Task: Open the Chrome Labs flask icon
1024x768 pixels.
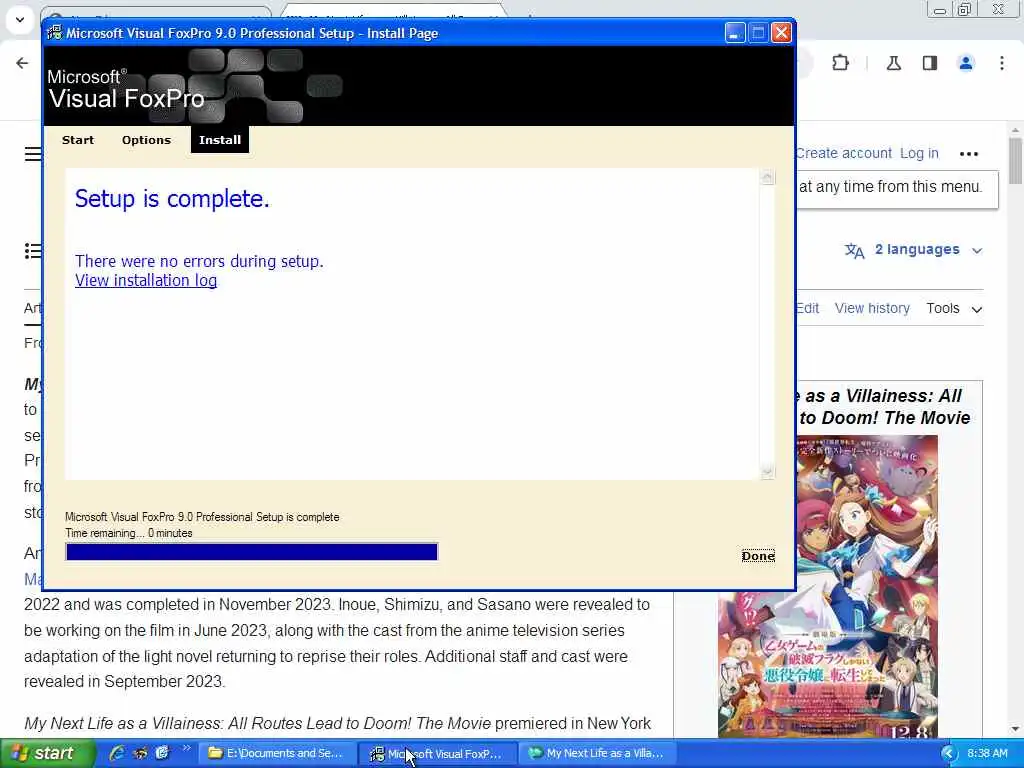Action: [894, 63]
